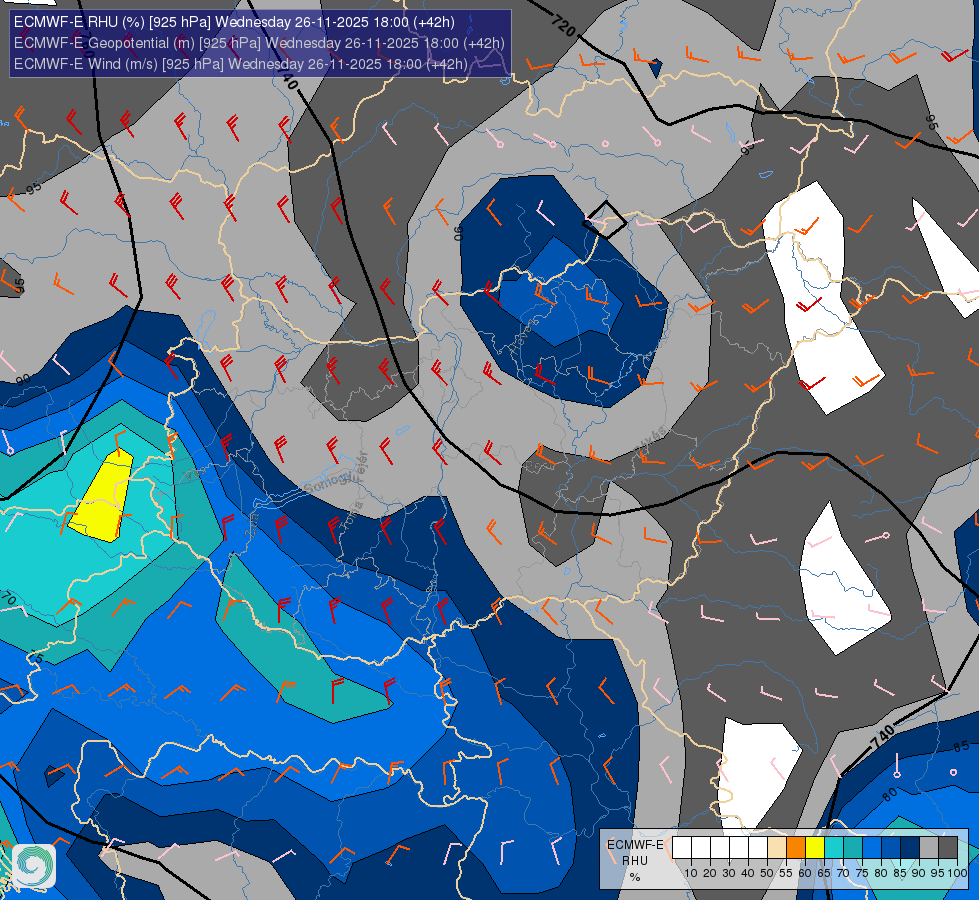
Task: Click the legend tick label 65
Action: [x=824, y=873]
